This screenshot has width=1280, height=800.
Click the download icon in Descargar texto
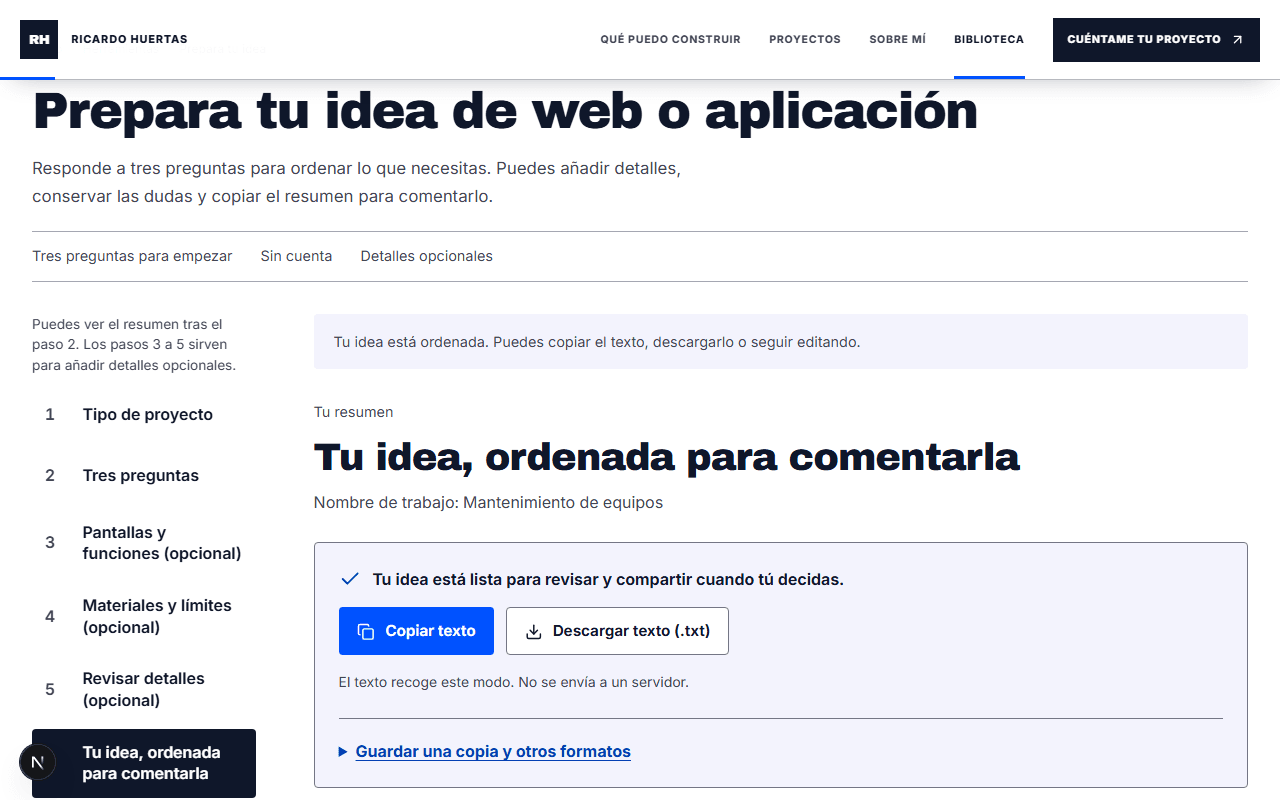[x=533, y=631]
